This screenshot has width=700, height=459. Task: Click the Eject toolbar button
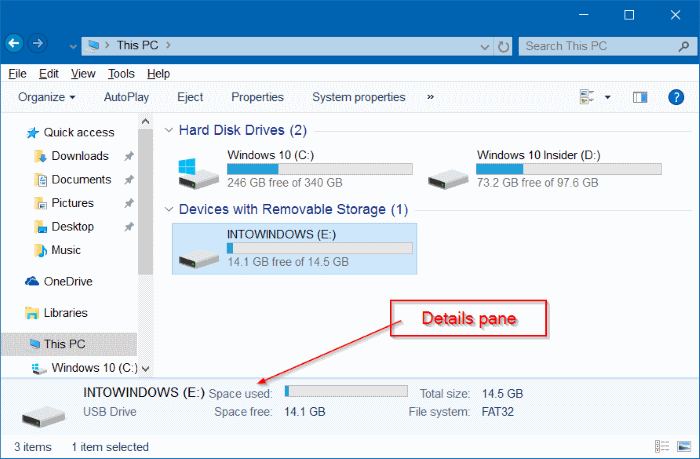(190, 97)
